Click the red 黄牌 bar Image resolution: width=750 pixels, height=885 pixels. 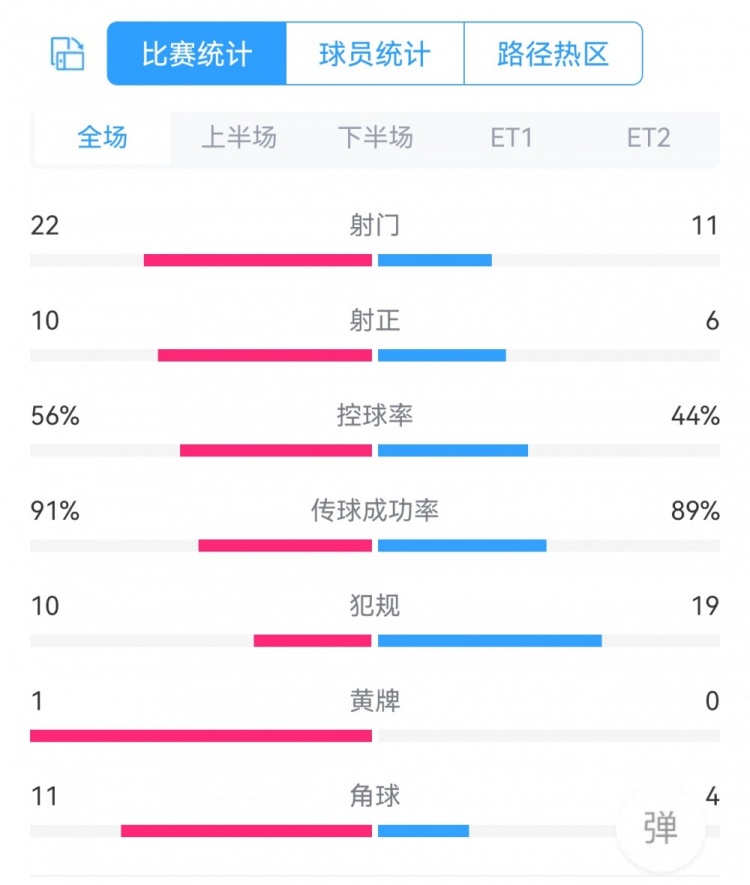point(201,735)
